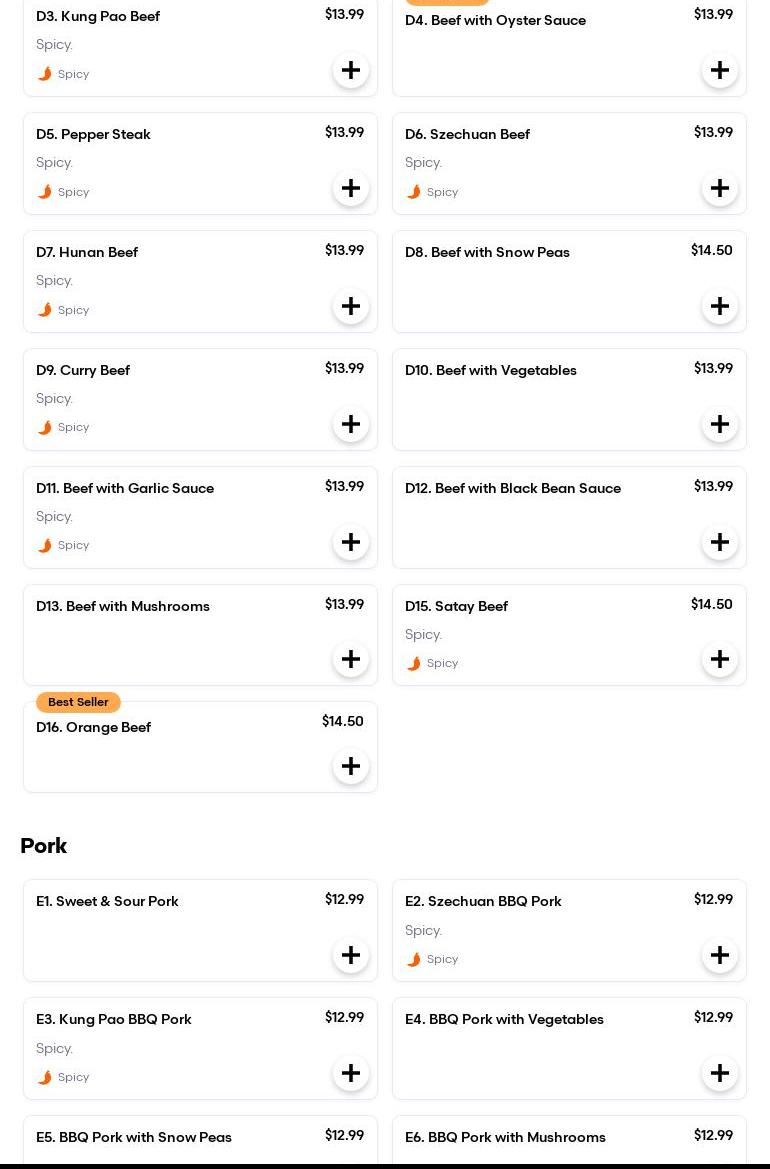Add D6. Szechuan Beef using plus button
This screenshot has height=1169, width=770.
tap(720, 188)
